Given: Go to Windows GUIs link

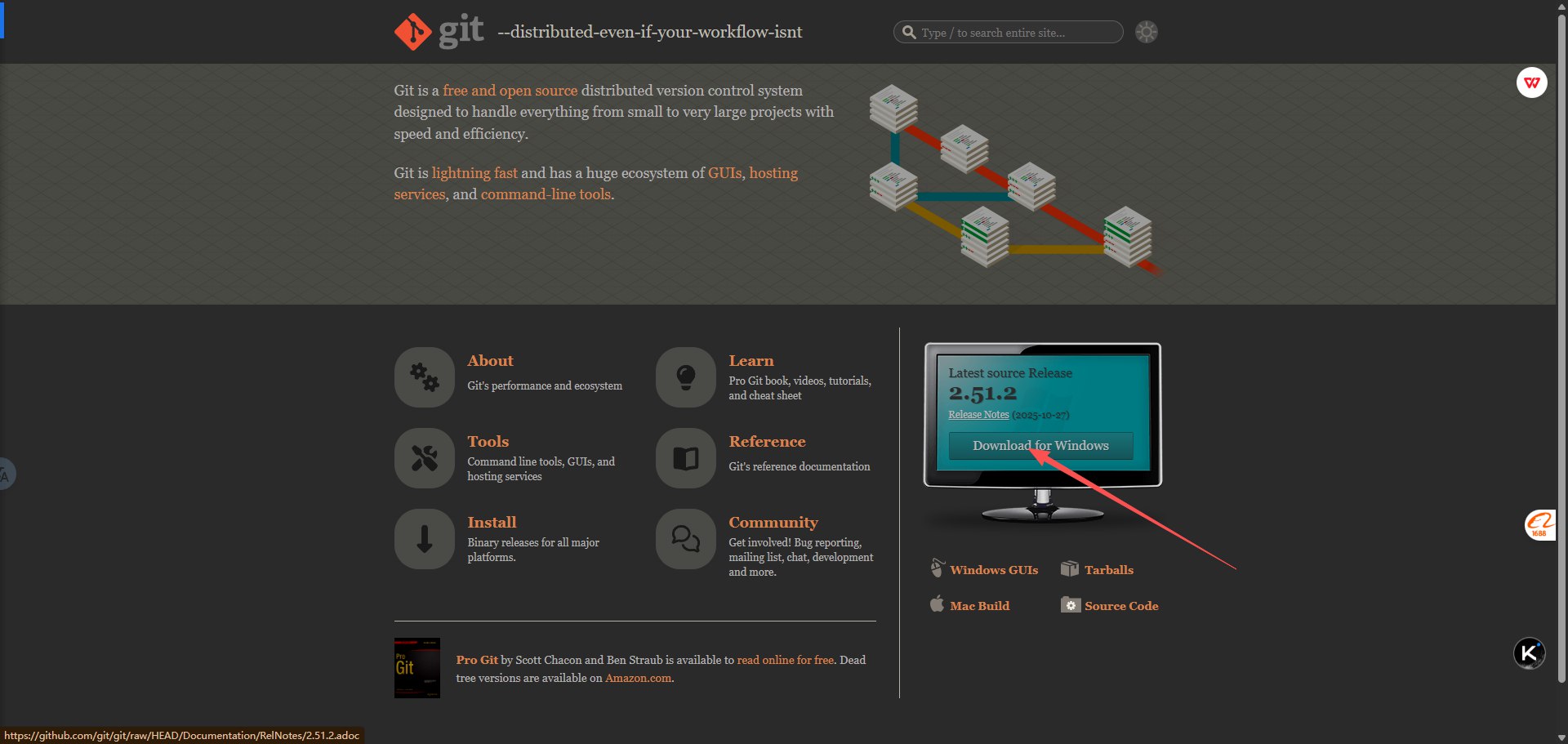Looking at the screenshot, I should (x=993, y=570).
